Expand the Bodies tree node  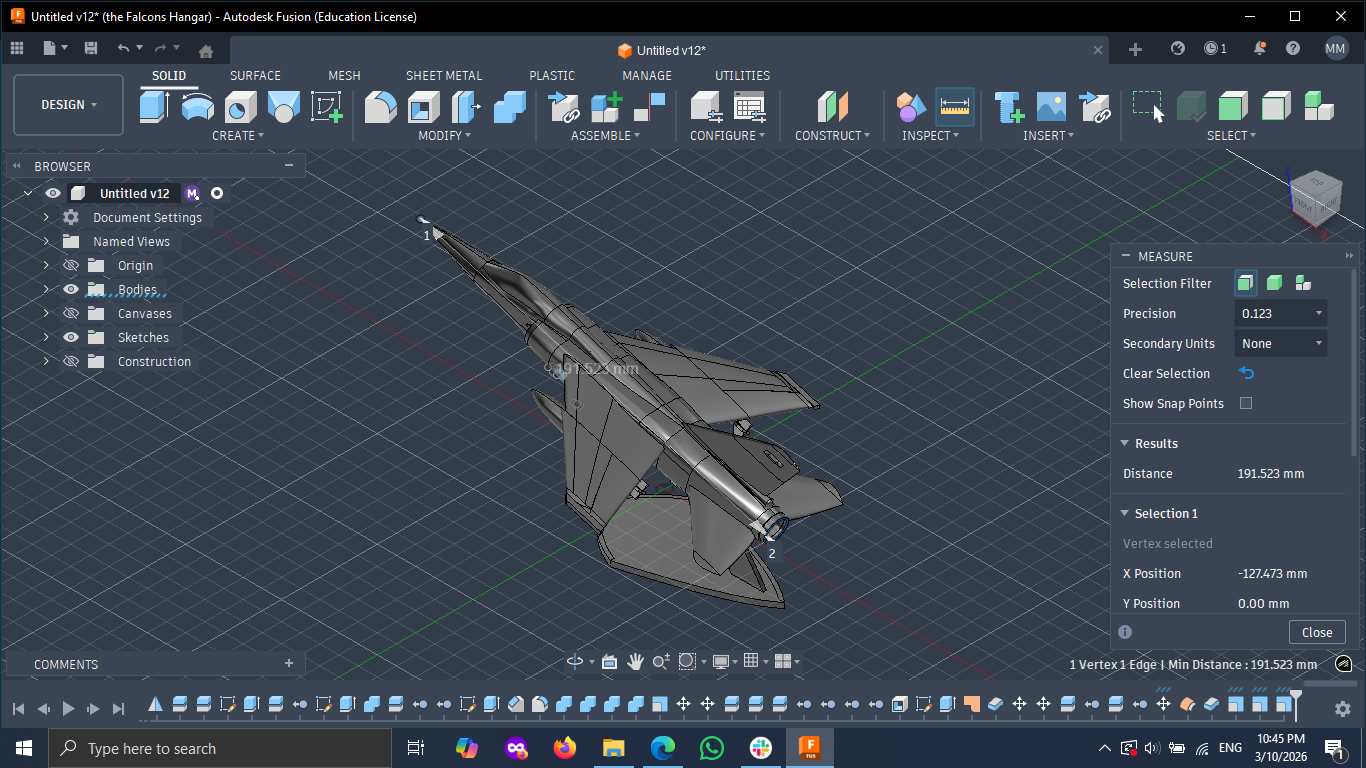(x=46, y=289)
